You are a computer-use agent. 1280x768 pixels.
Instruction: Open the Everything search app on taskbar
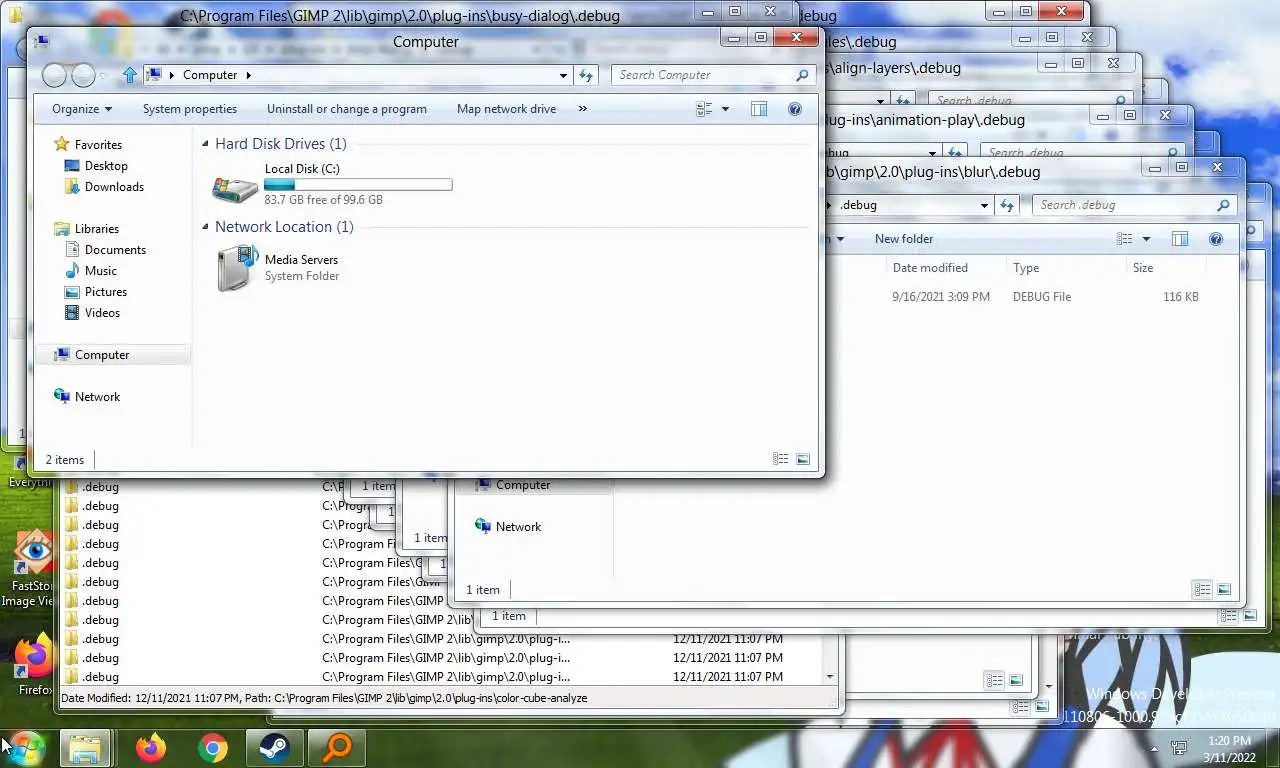336,748
